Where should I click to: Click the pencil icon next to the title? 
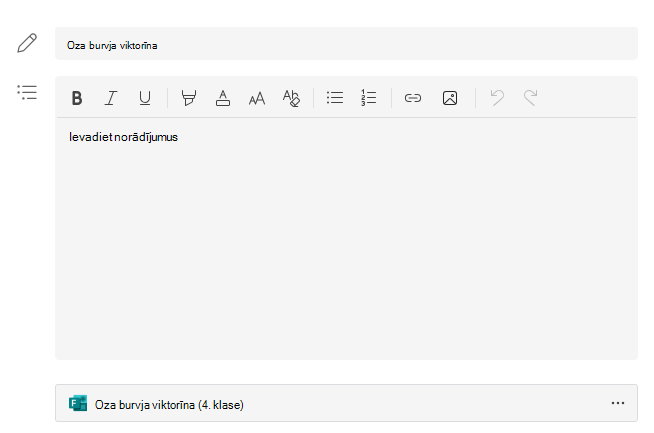27,43
